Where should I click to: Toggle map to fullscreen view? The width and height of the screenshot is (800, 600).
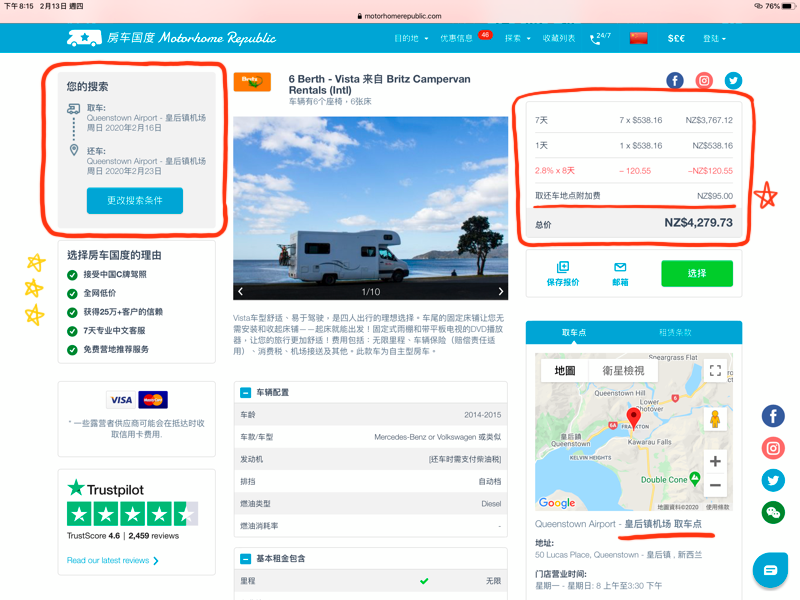tap(715, 370)
